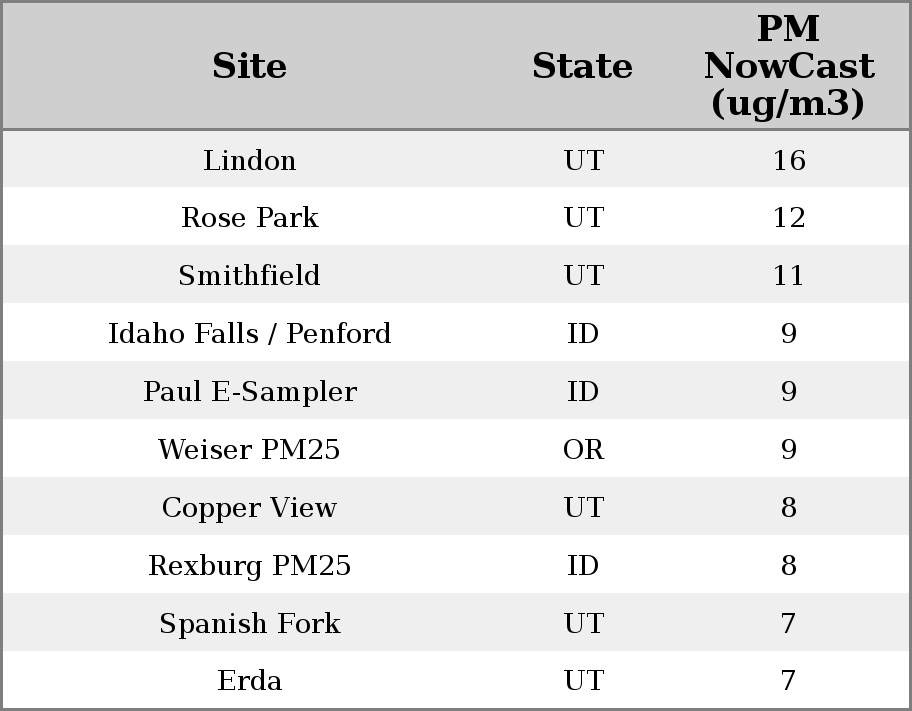The width and height of the screenshot is (912, 711).
Task: Select Paul E-Sampler site name
Action: click(249, 391)
